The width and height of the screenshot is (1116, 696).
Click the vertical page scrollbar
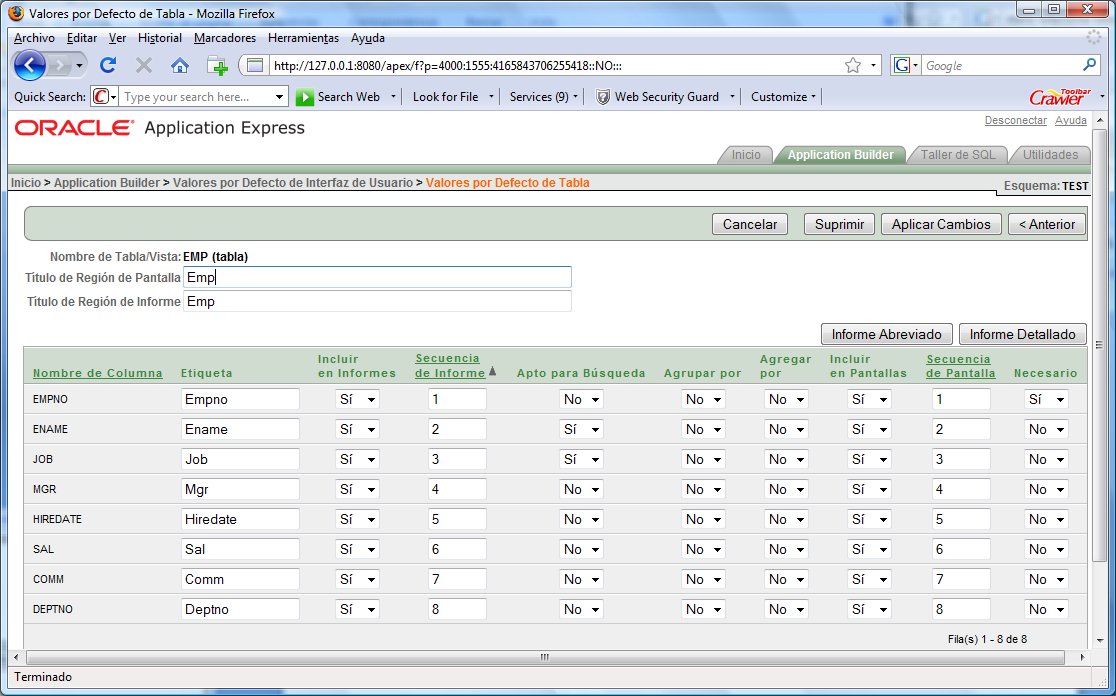1100,344
